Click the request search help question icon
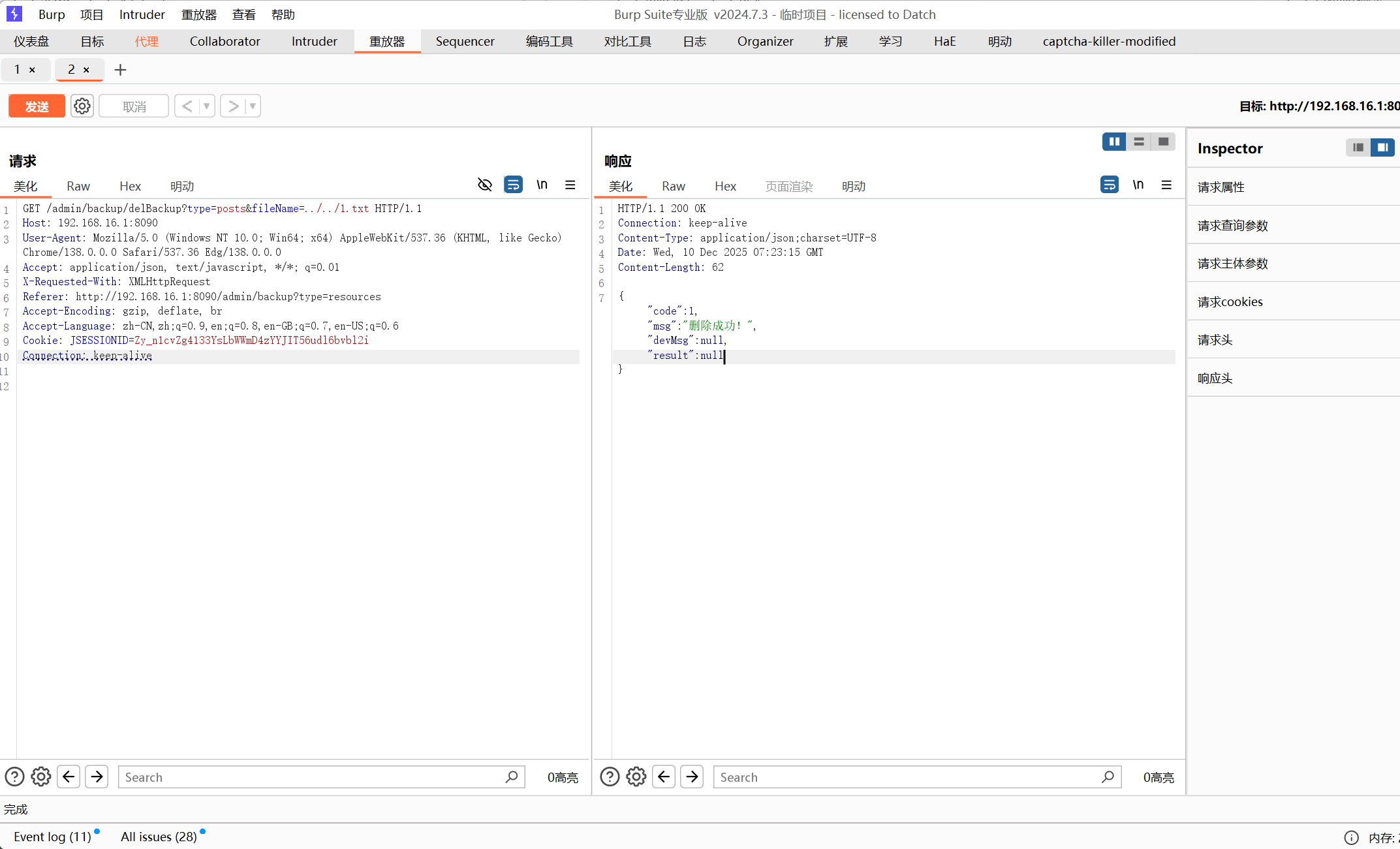The height and width of the screenshot is (849, 1400). (14, 777)
